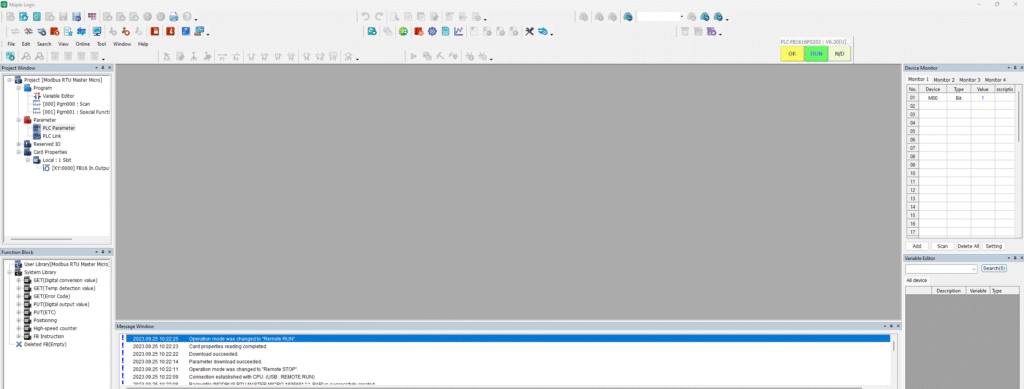
Task: Click the Search(S) button in Variable Editor
Action: tap(994, 268)
